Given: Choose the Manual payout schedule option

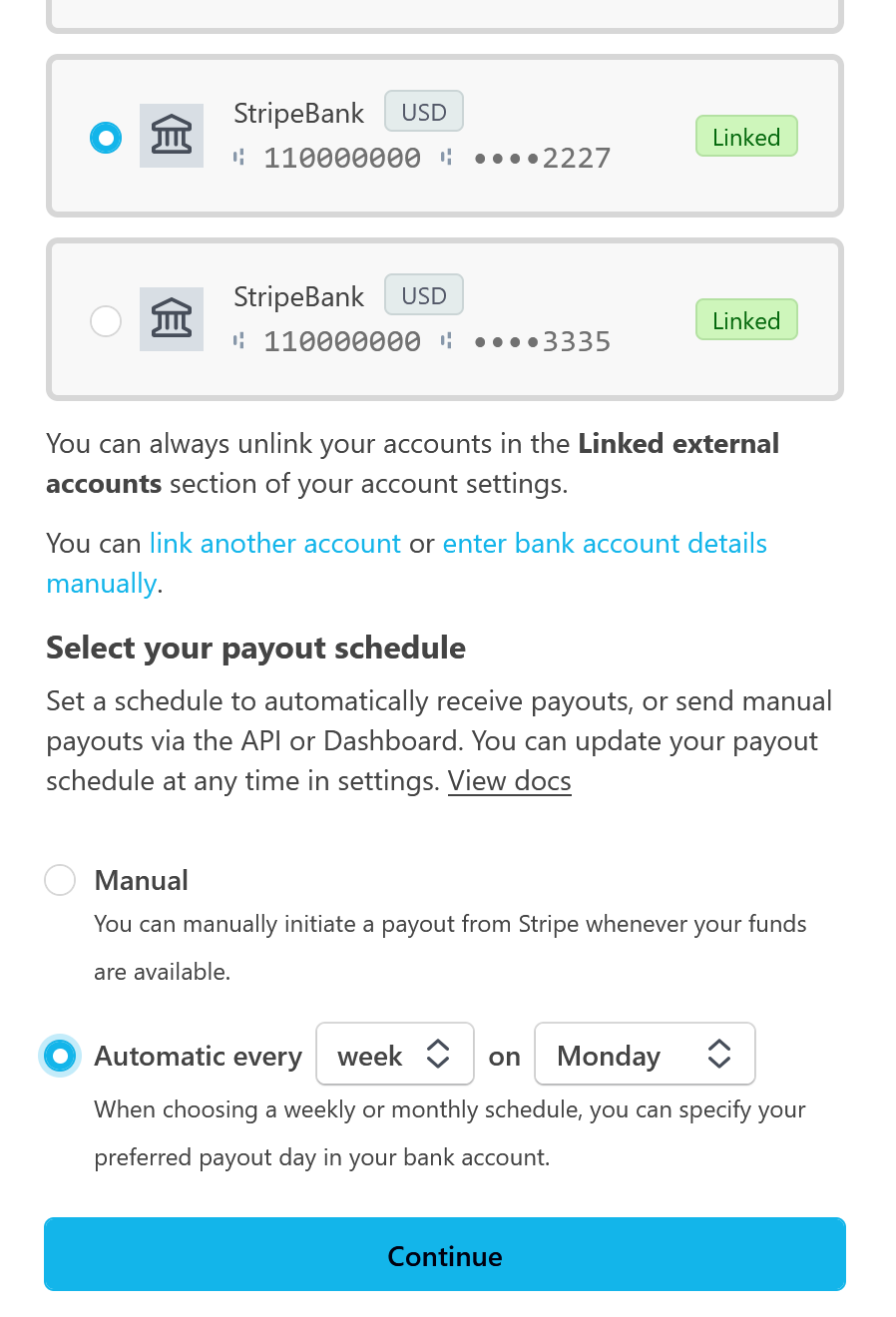Looking at the screenshot, I should coord(60,880).
